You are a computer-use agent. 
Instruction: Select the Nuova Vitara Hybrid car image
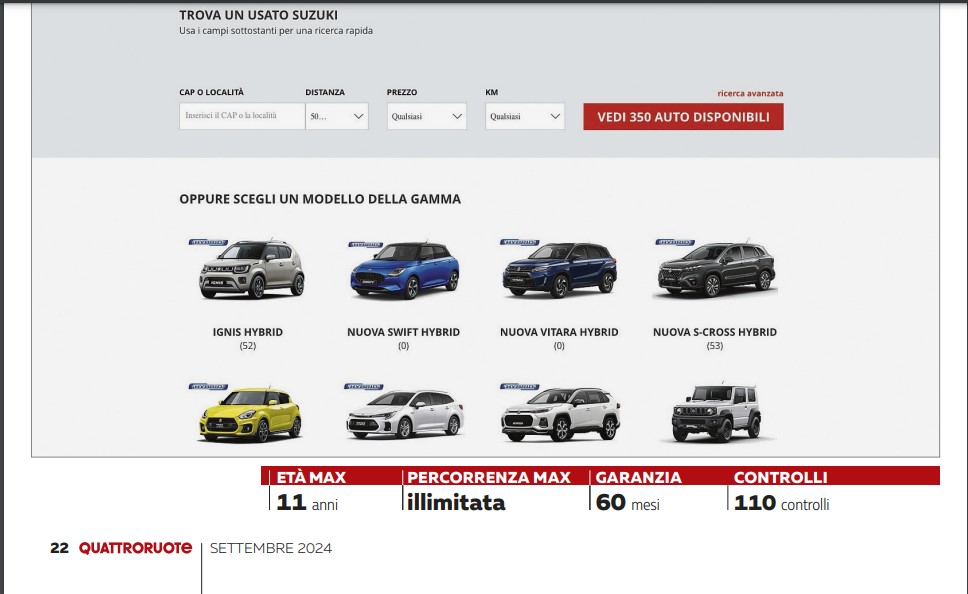pos(559,270)
